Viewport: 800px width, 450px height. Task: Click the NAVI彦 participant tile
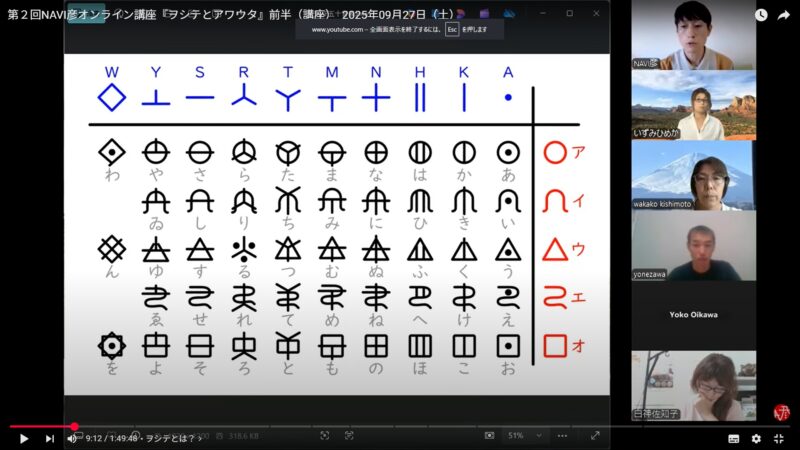[693, 35]
